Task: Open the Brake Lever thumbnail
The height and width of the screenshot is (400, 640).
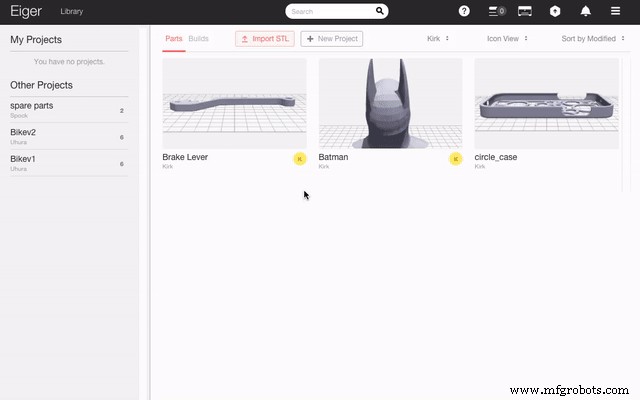Action: 234,103
